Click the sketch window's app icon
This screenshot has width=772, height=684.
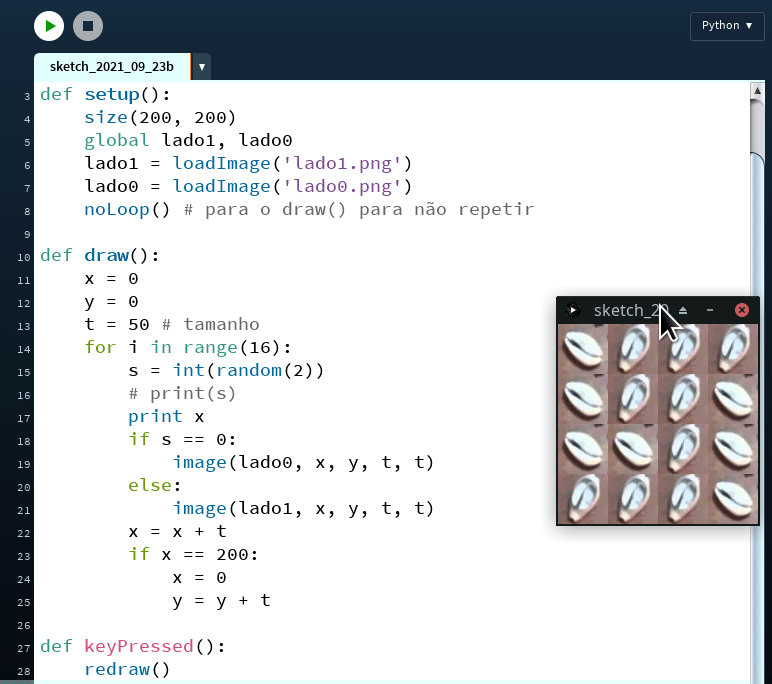click(572, 310)
